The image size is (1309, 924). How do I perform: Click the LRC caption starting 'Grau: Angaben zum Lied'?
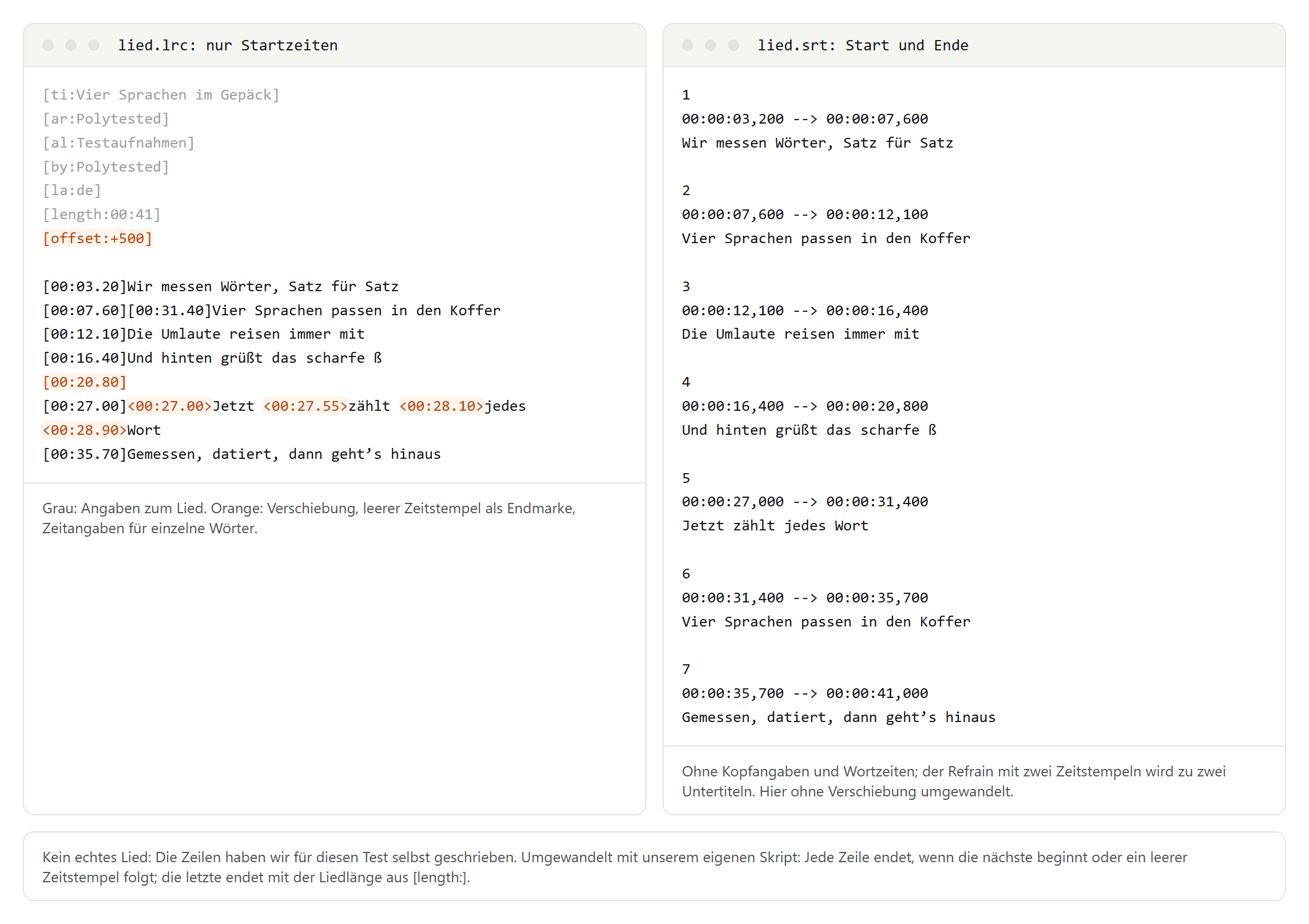[x=309, y=518]
